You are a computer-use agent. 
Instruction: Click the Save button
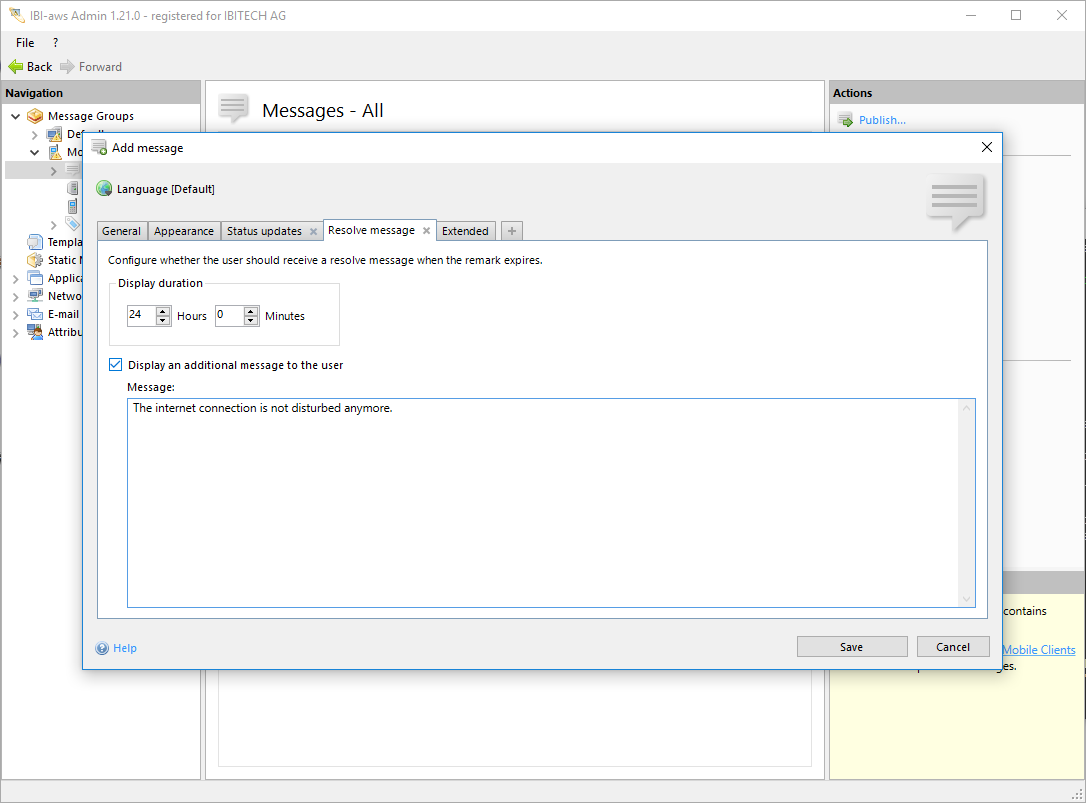(851, 647)
